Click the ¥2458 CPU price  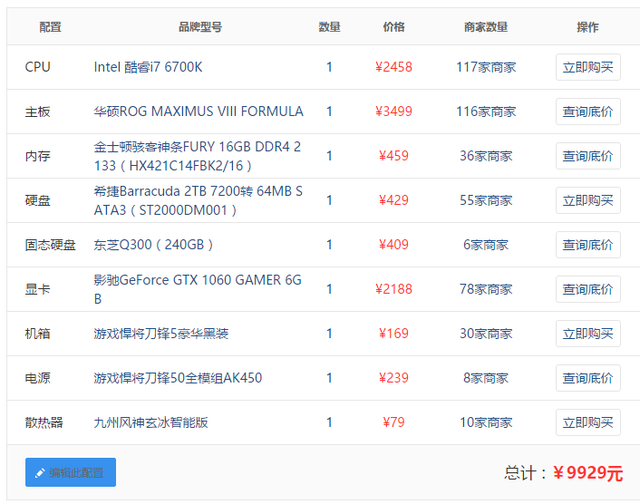[393, 67]
